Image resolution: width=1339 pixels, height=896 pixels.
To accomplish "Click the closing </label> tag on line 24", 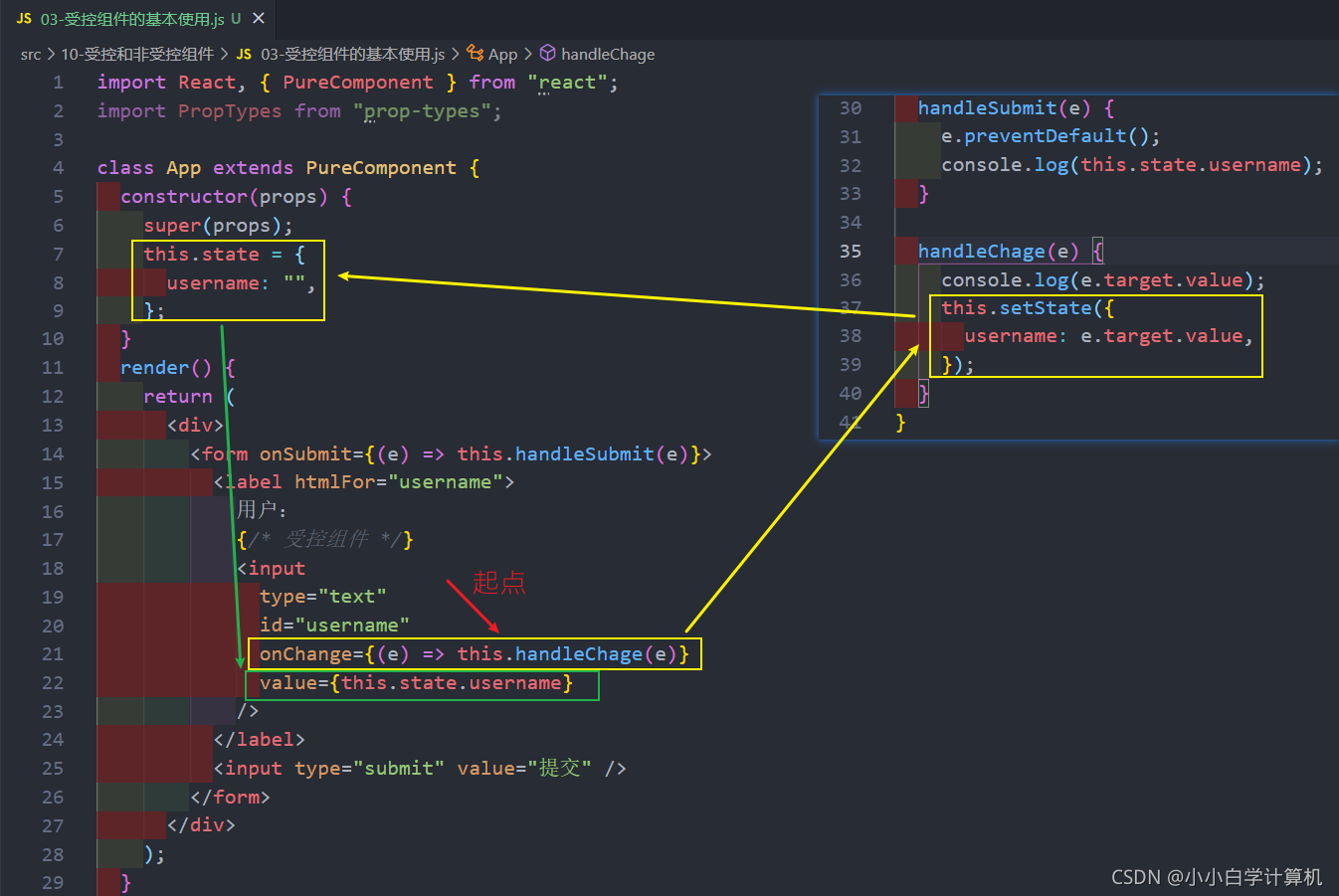I will click(259, 740).
